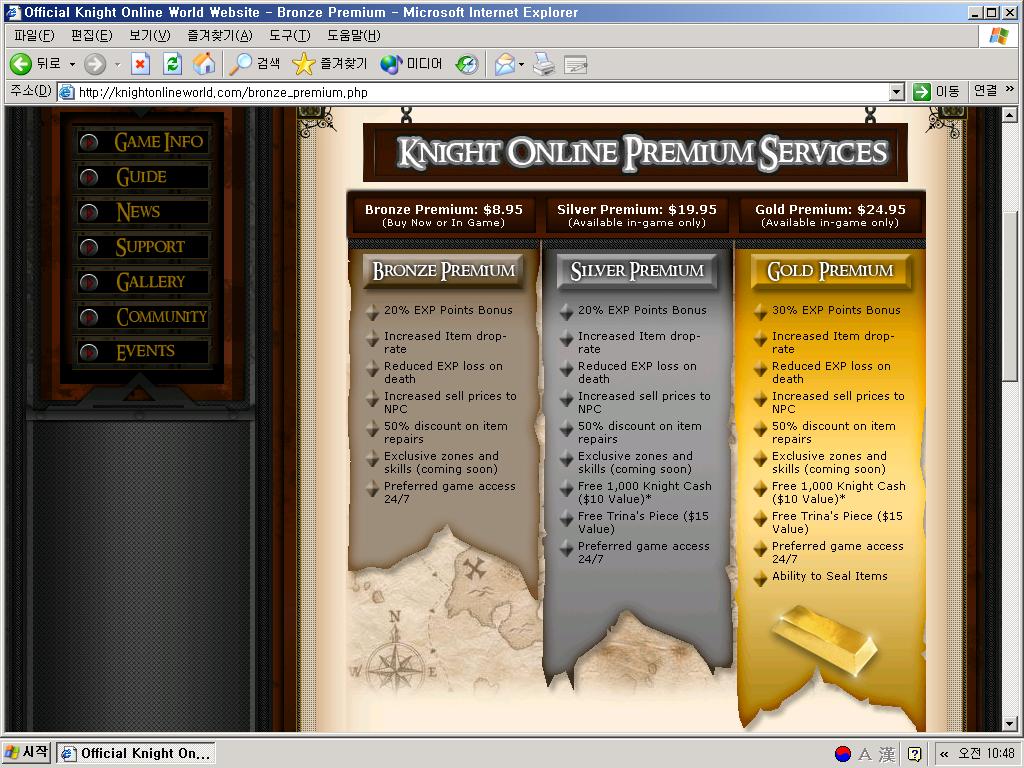This screenshot has width=1024, height=768.
Task: Click the Start (시작) button
Action: tap(26, 754)
